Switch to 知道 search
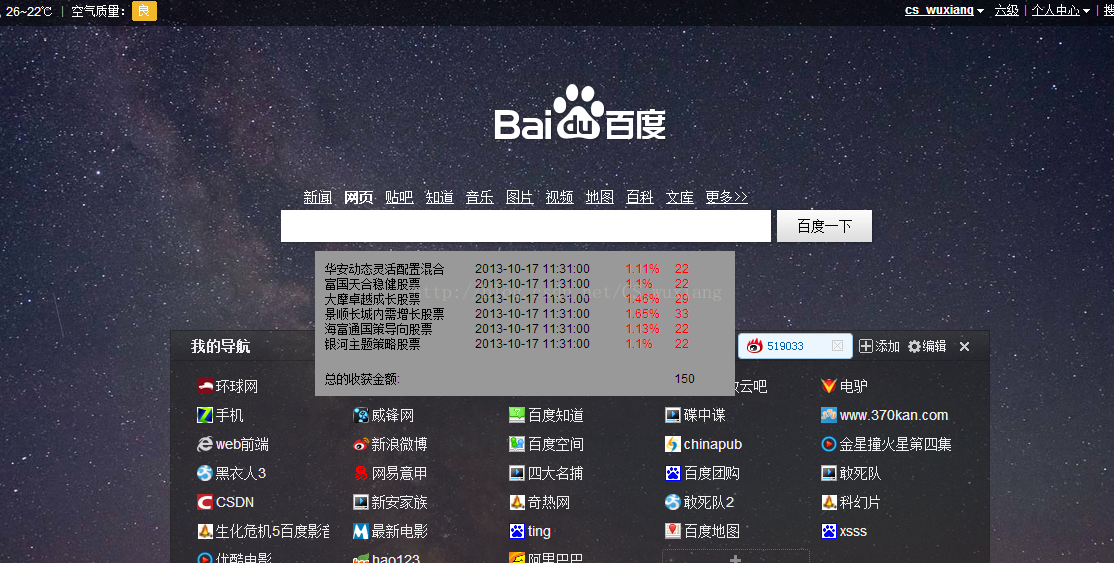Screen dimensions: 1114x563 pyautogui.click(x=440, y=198)
